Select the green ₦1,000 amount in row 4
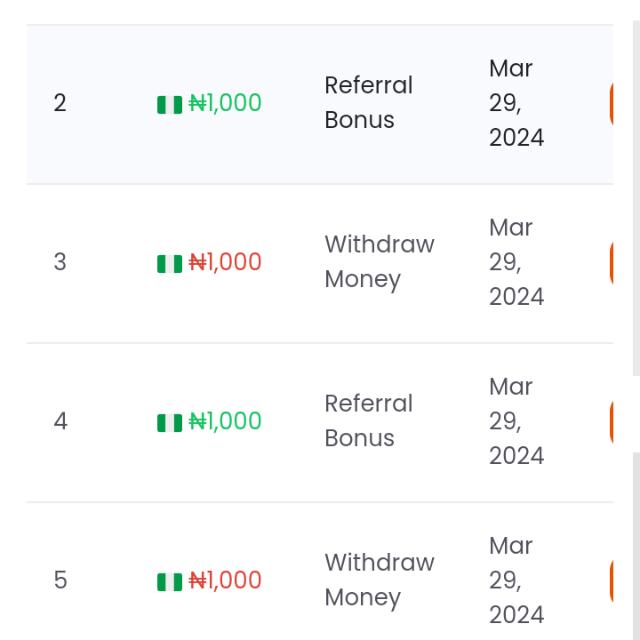The width and height of the screenshot is (640, 640). 225,421
